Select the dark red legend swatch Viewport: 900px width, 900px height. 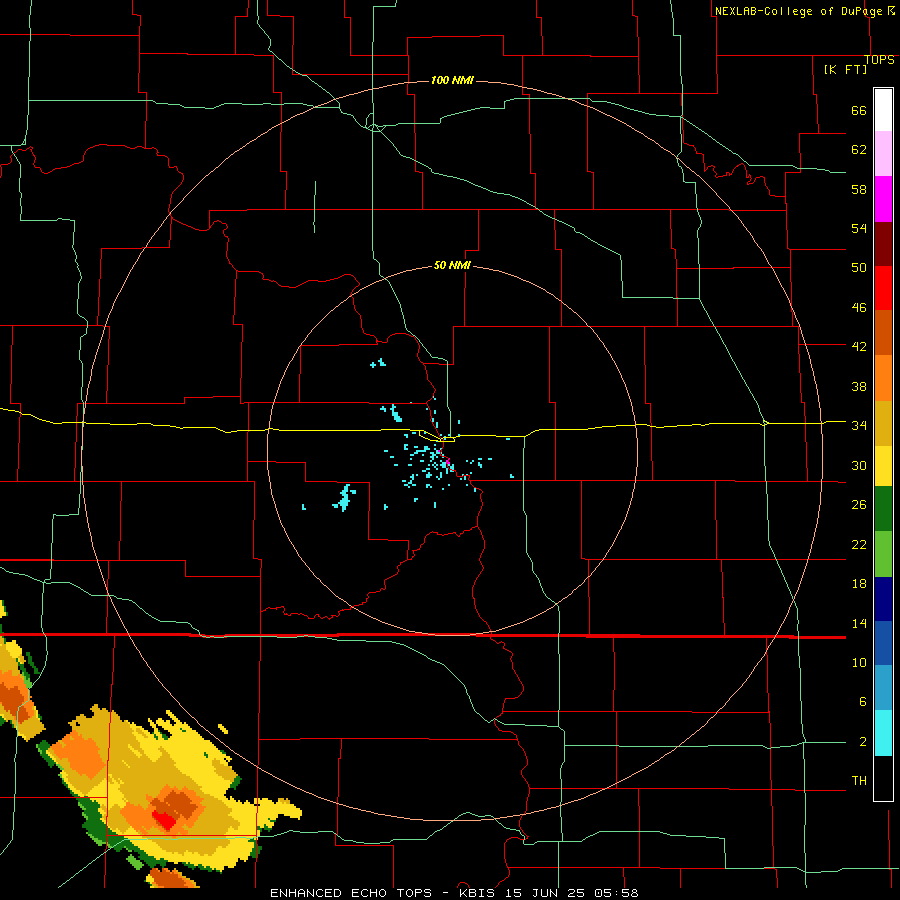pos(883,244)
